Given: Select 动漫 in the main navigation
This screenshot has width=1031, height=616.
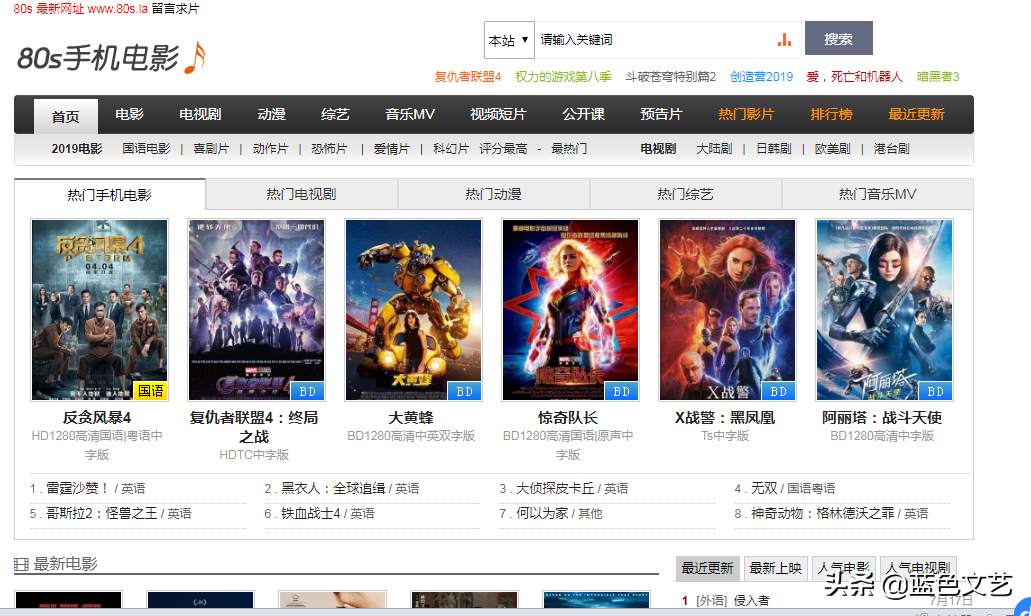Looking at the screenshot, I should [271, 114].
